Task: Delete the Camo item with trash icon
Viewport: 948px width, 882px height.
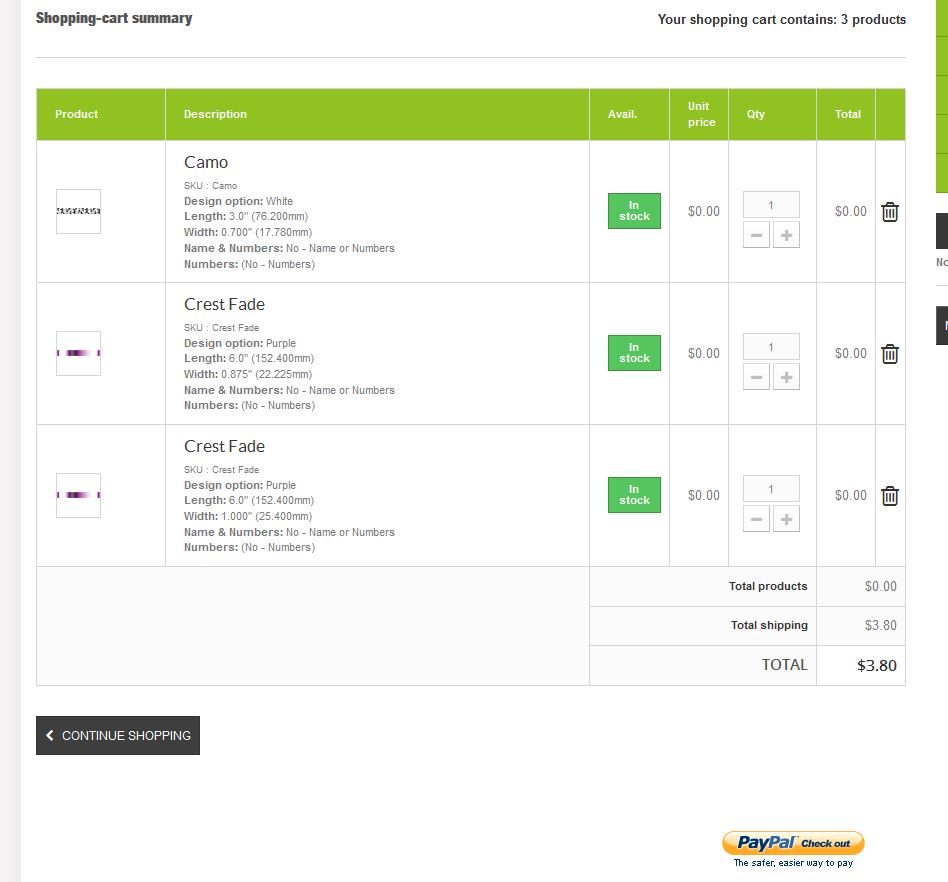Action: click(x=890, y=212)
